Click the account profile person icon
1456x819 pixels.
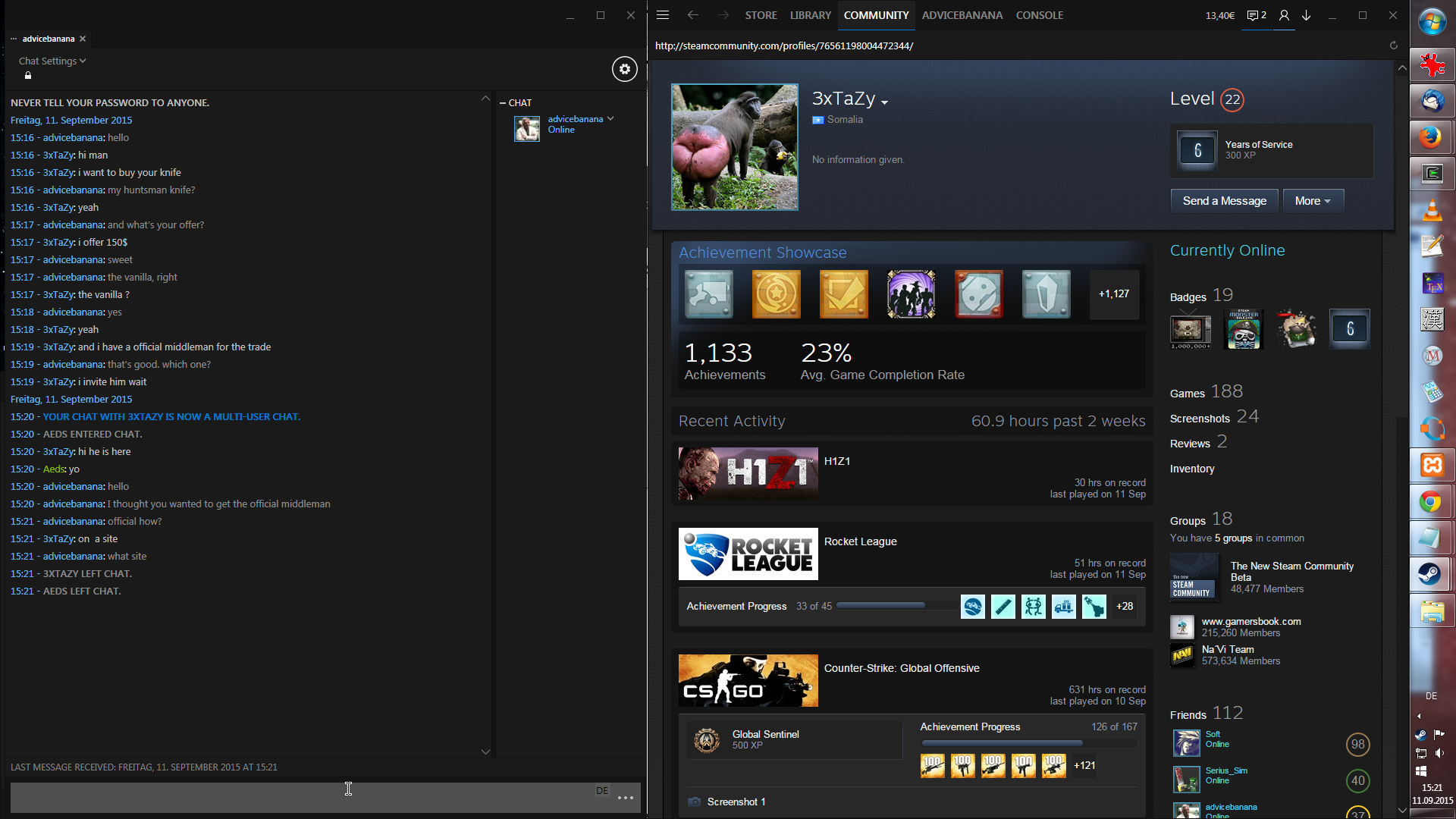pos(1284,15)
